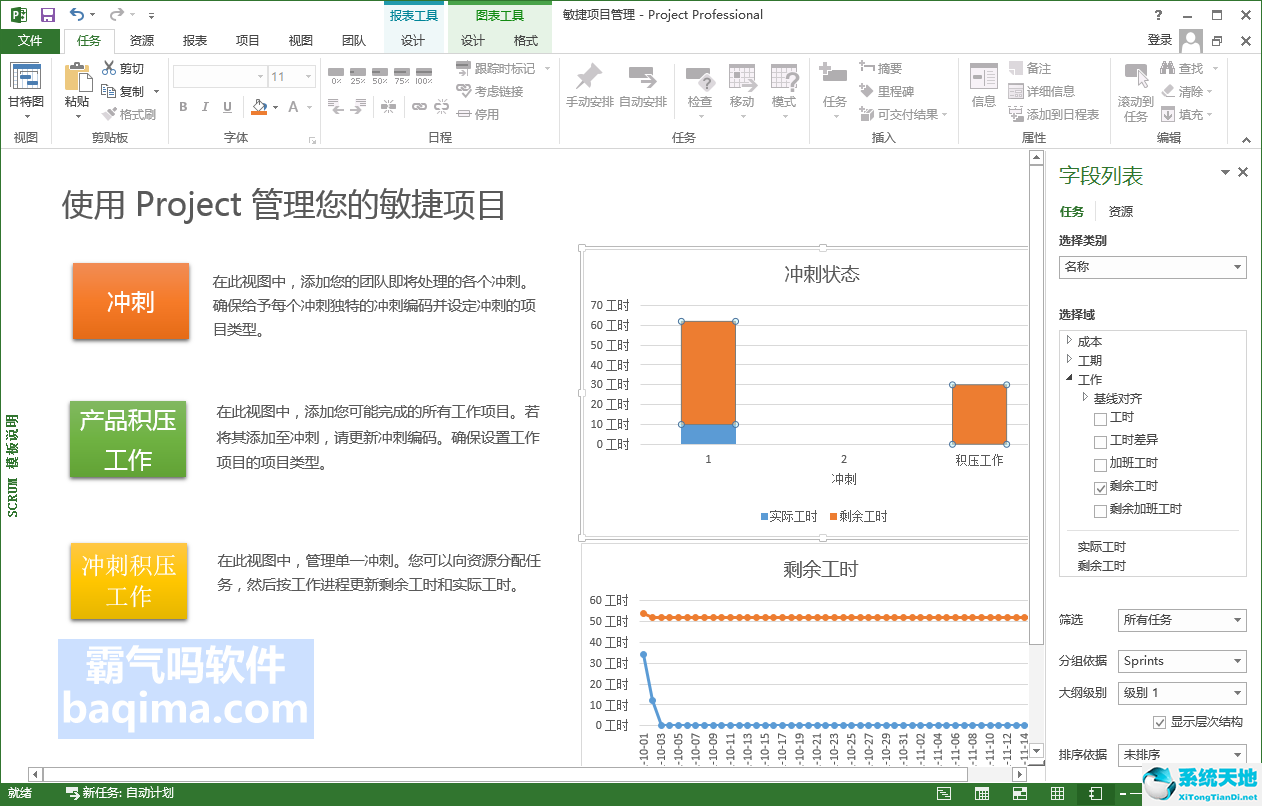
Task: Open the 选择类别 dropdown showing 名称
Action: click(x=1152, y=267)
